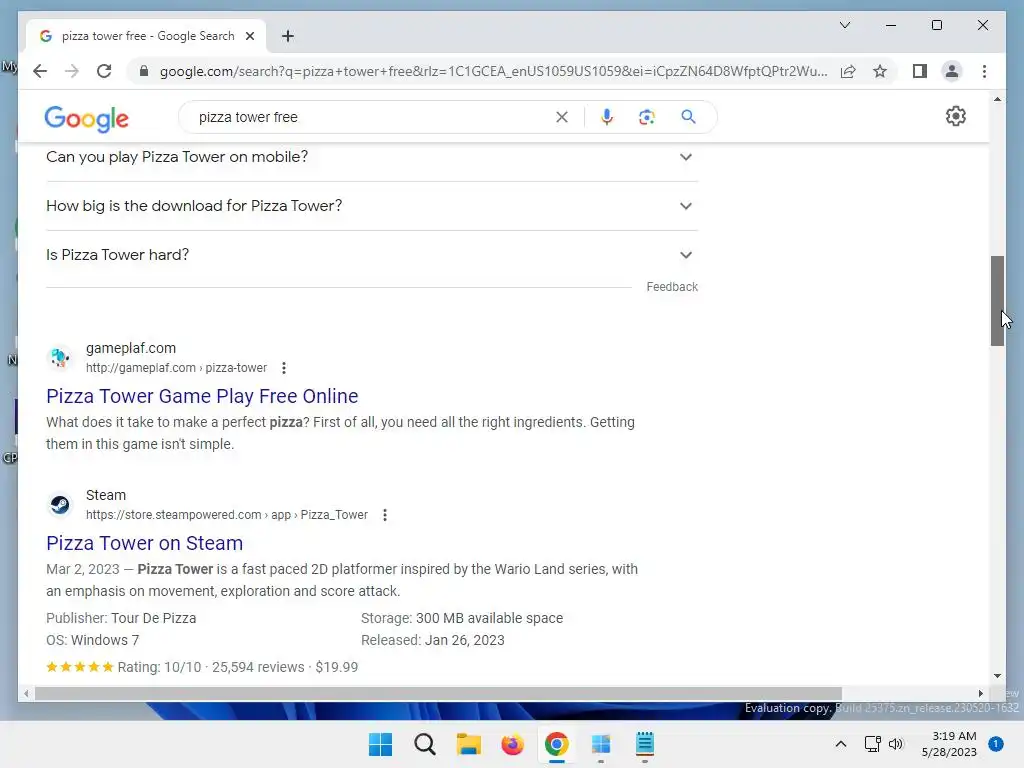Image resolution: width=1024 pixels, height=768 pixels.
Task: Click the Chrome taskbar icon
Action: tap(556, 744)
